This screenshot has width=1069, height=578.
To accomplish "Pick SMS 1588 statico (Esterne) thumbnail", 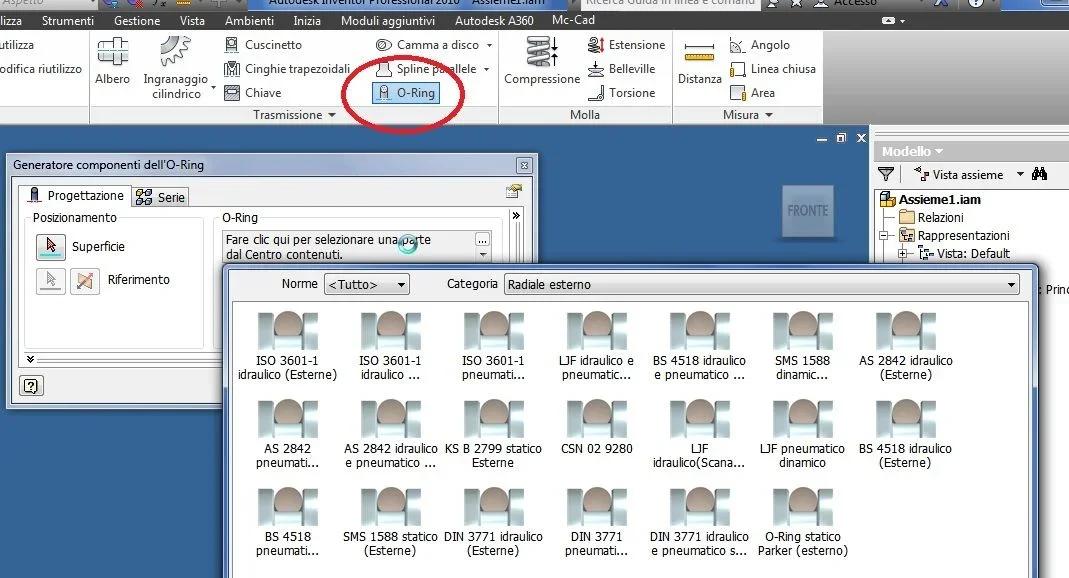I will [390, 522].
